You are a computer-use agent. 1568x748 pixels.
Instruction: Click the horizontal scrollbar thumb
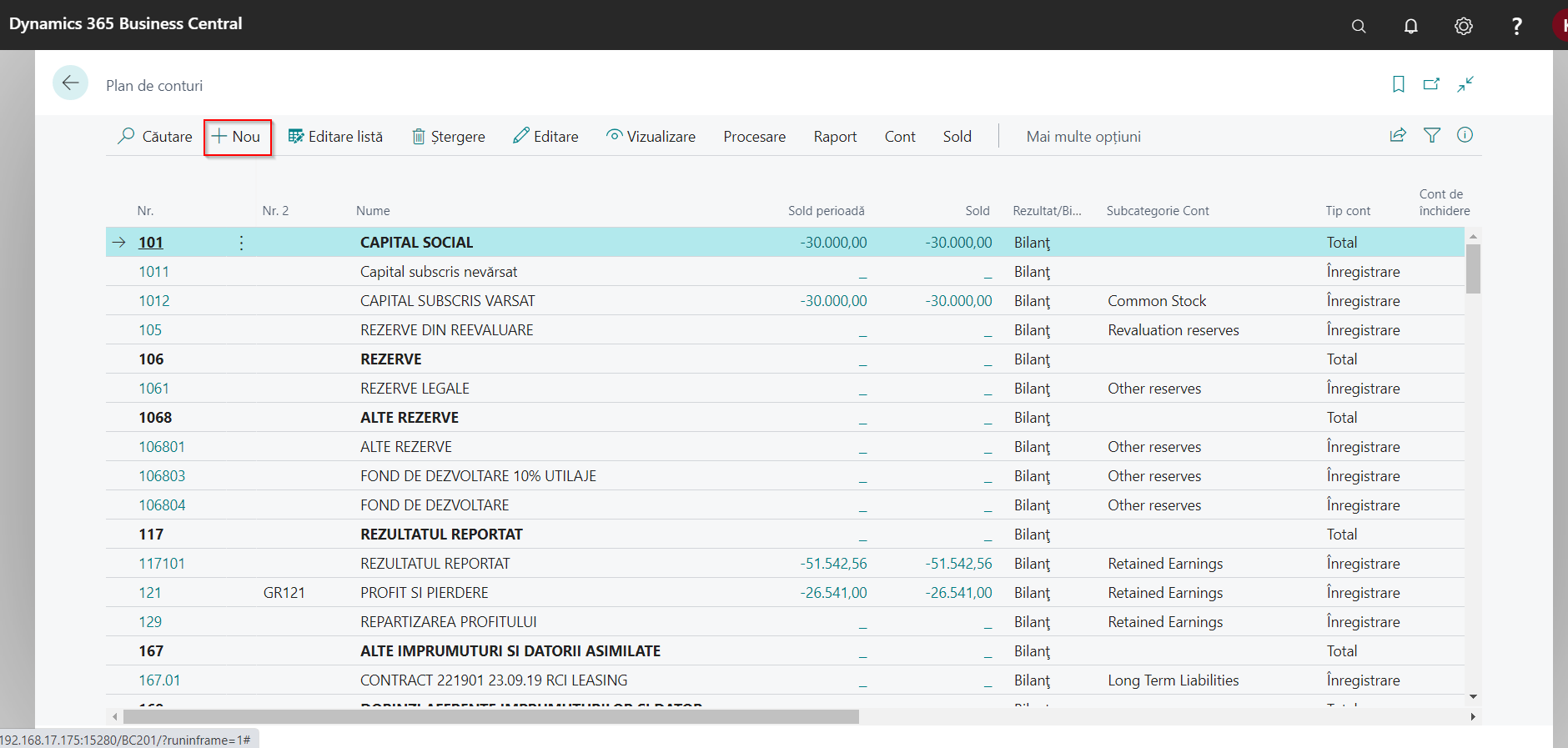(x=490, y=717)
